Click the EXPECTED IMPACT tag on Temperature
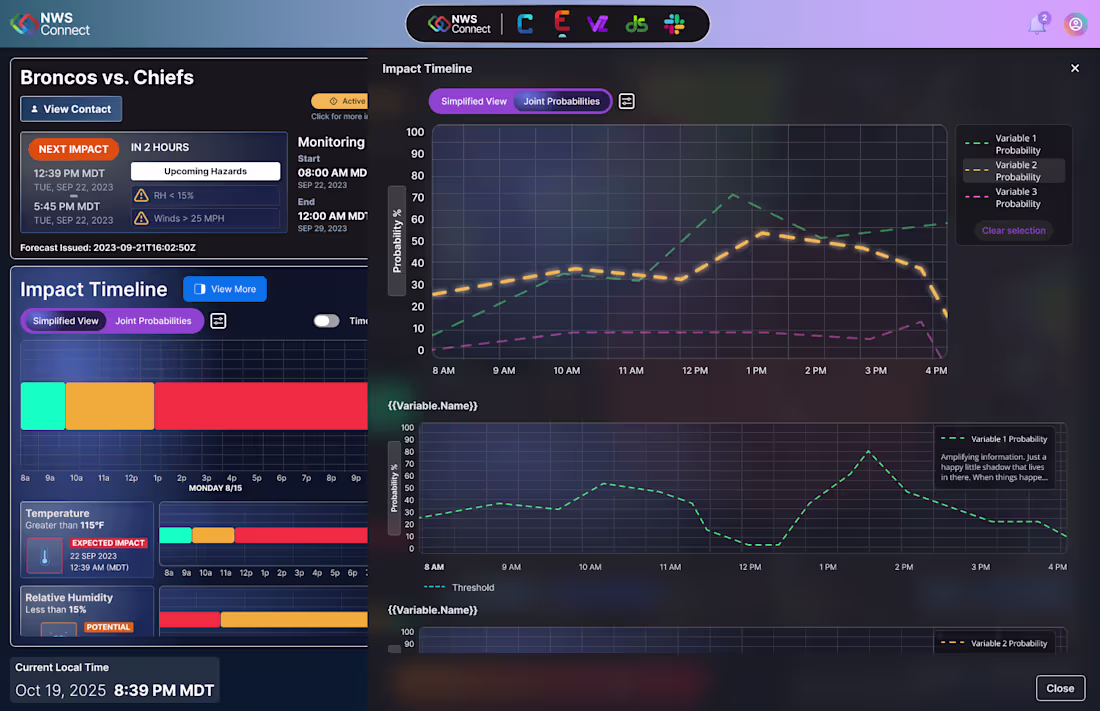The width and height of the screenshot is (1100, 711). (108, 543)
